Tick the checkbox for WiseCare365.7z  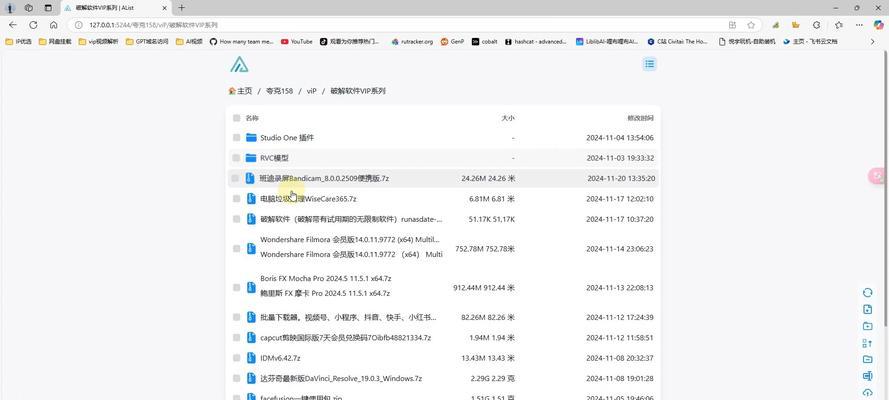[x=236, y=199]
